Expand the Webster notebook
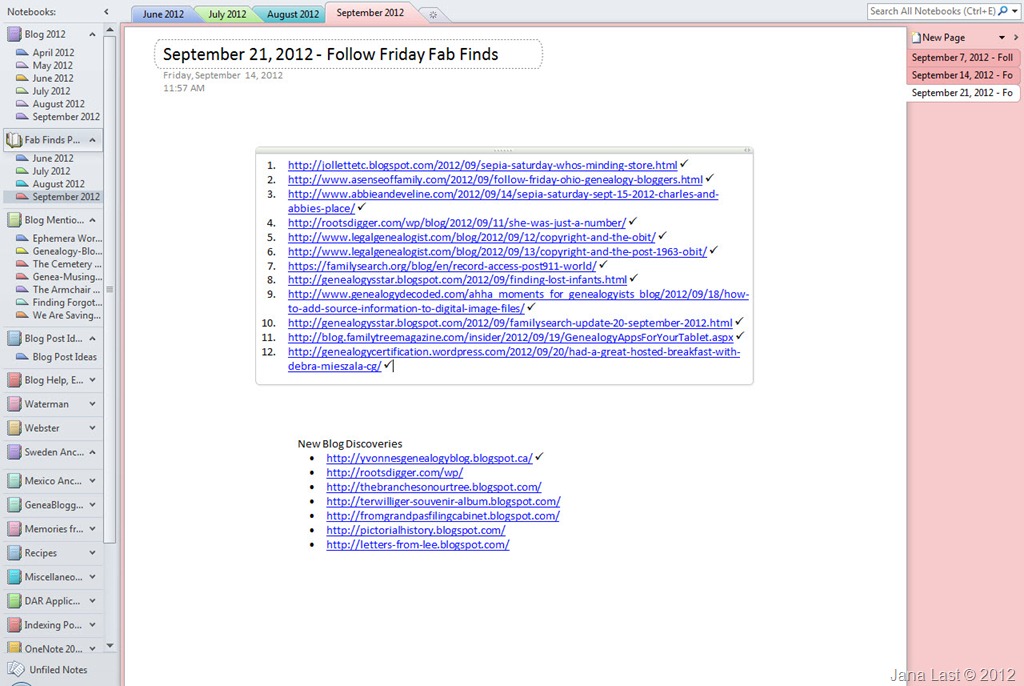Image resolution: width=1024 pixels, height=686 pixels. coord(92,428)
